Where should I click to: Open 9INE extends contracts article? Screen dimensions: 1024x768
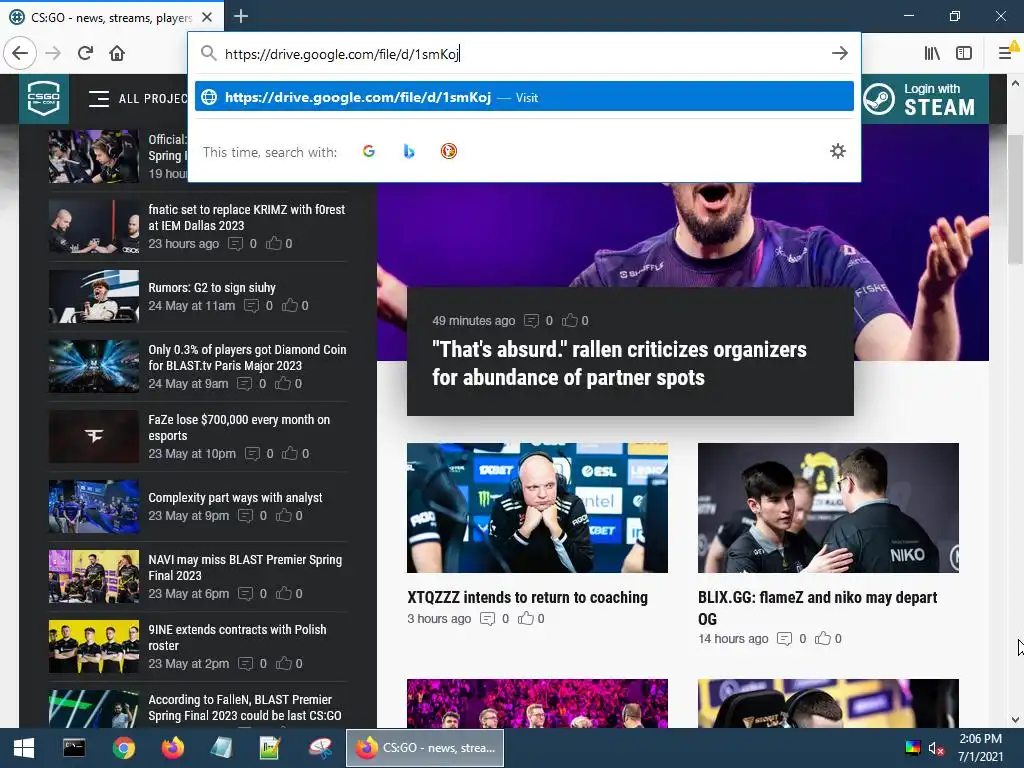tap(237, 637)
